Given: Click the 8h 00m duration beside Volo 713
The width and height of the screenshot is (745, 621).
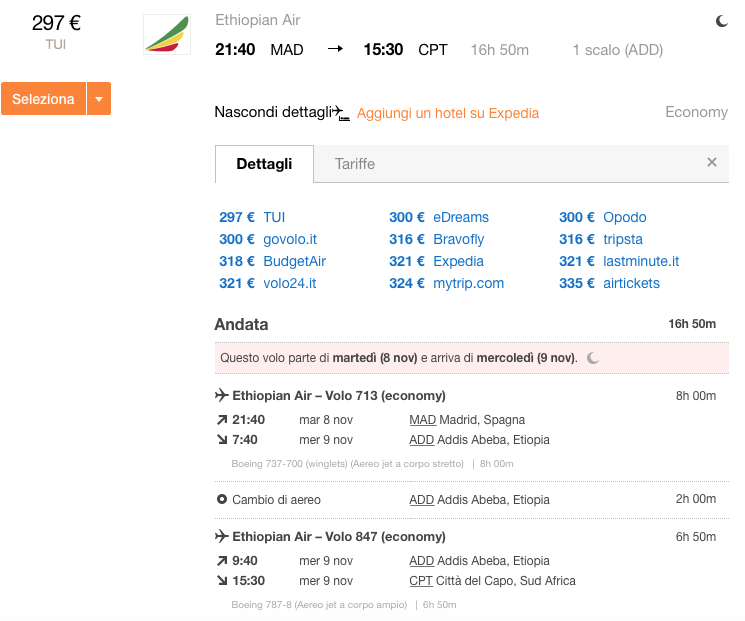Looking at the screenshot, I should coord(696,396).
